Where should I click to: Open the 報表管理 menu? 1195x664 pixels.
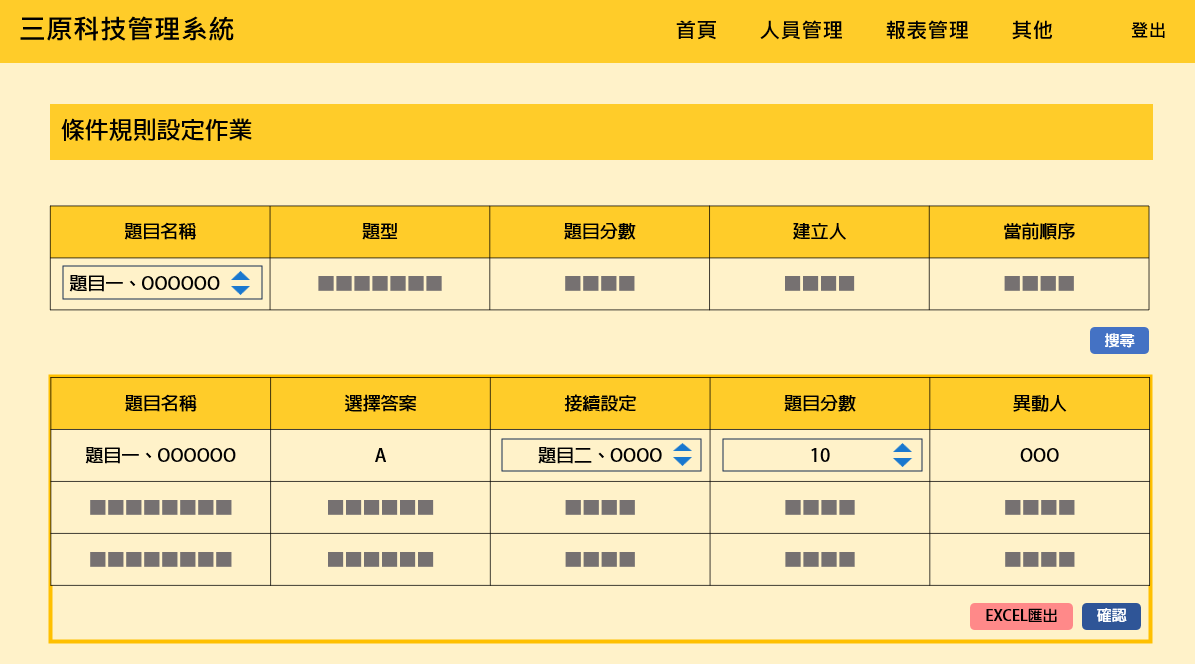(x=926, y=30)
